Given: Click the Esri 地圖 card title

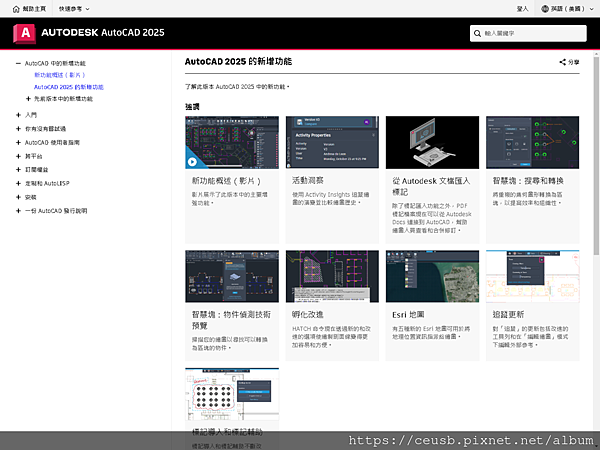Looking at the screenshot, I should click(x=408, y=315).
